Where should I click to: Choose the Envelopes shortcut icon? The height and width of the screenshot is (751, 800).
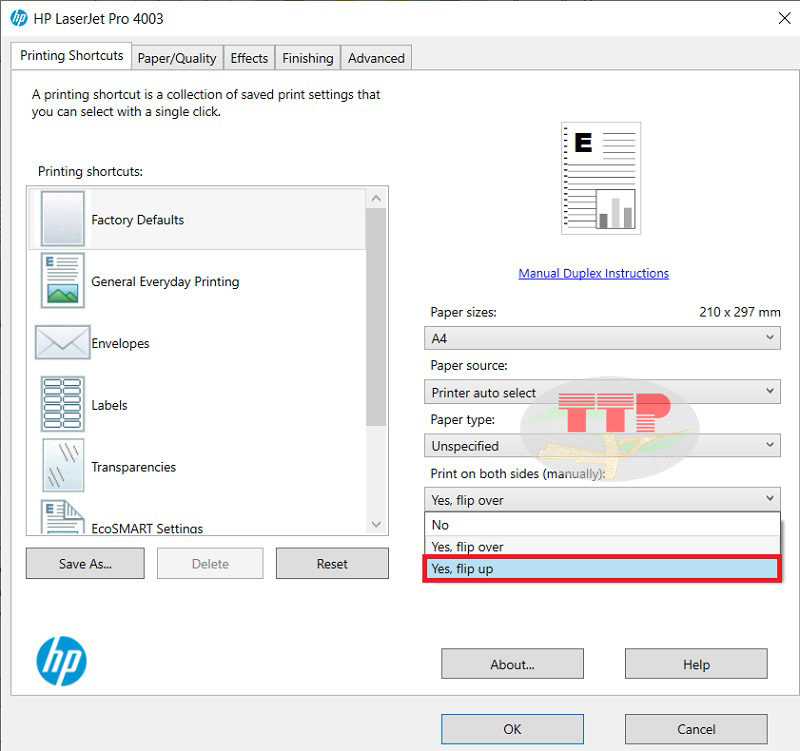pos(62,342)
